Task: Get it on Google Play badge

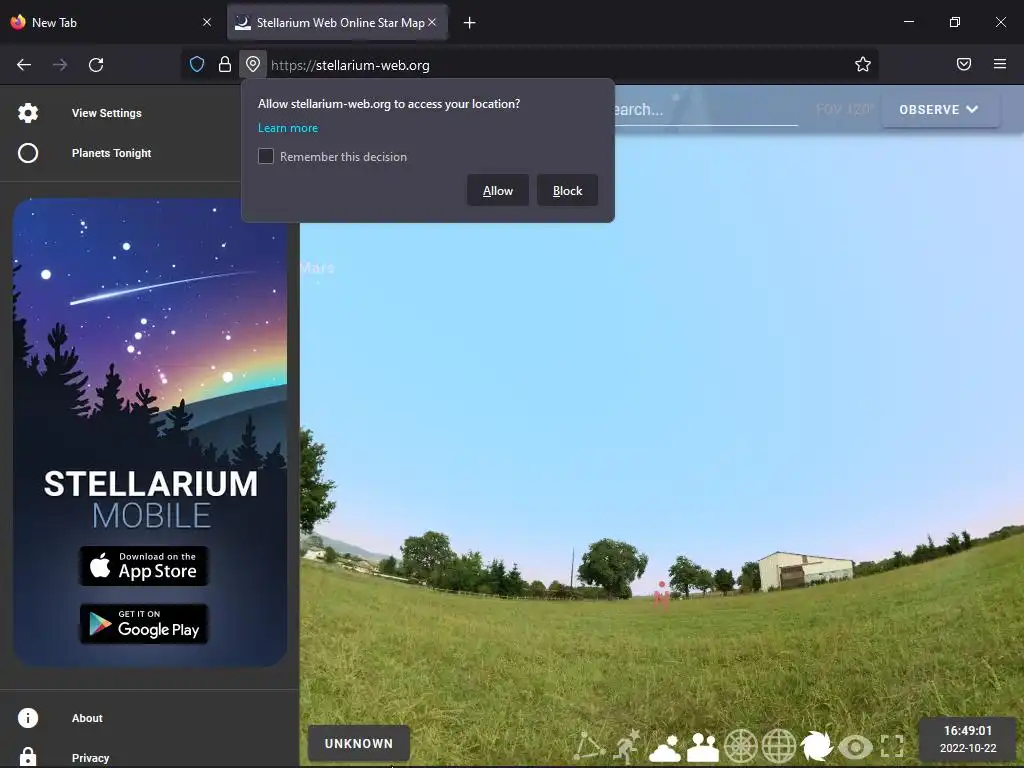Action: pyautogui.click(x=144, y=624)
